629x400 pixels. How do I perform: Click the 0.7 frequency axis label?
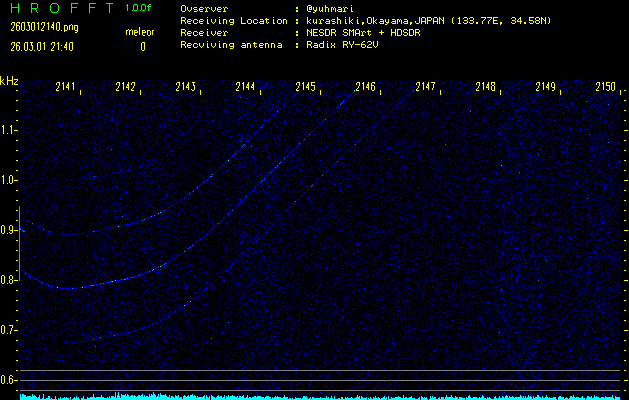click(9, 330)
